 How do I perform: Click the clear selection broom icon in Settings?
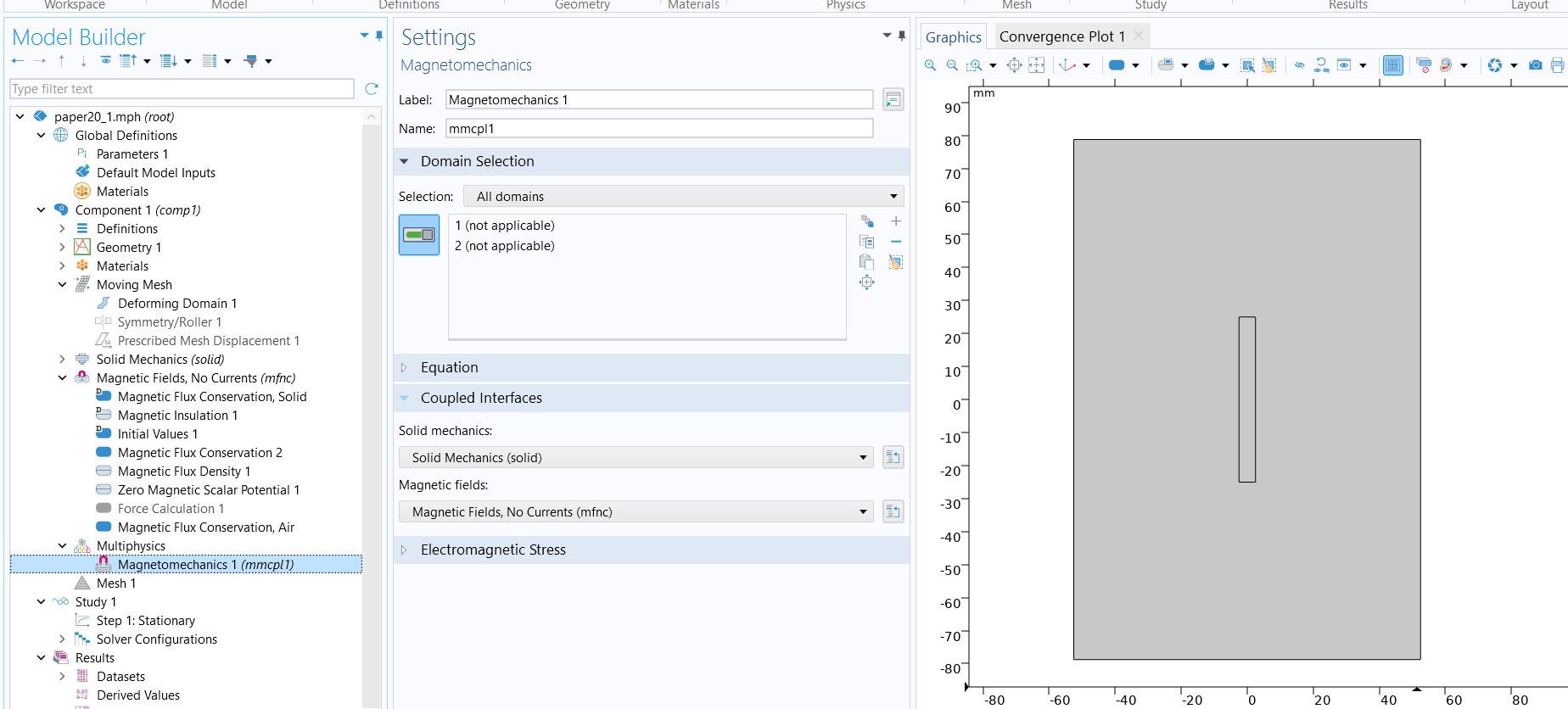click(x=895, y=262)
